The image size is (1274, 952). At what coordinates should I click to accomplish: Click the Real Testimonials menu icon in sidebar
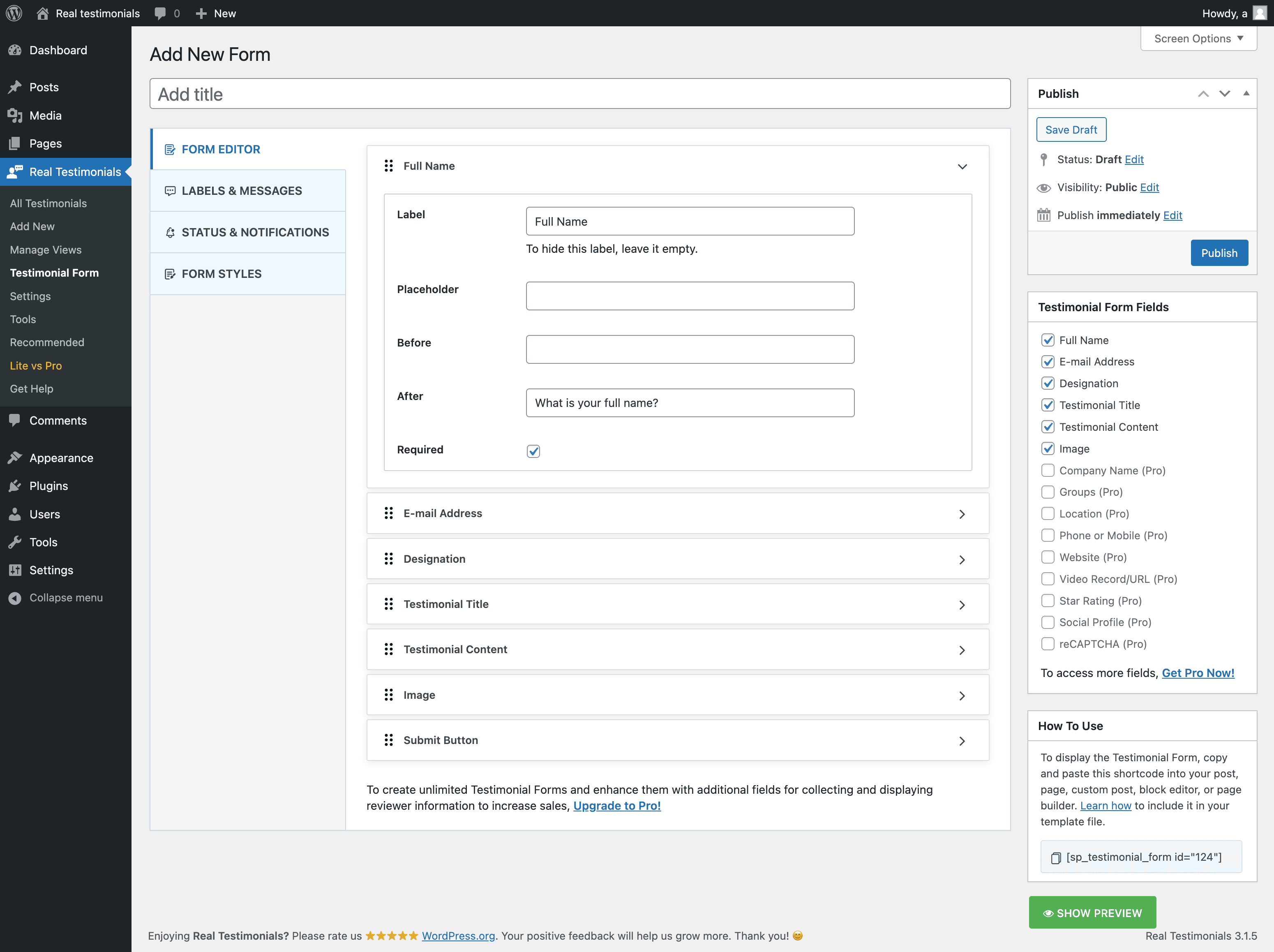point(15,172)
